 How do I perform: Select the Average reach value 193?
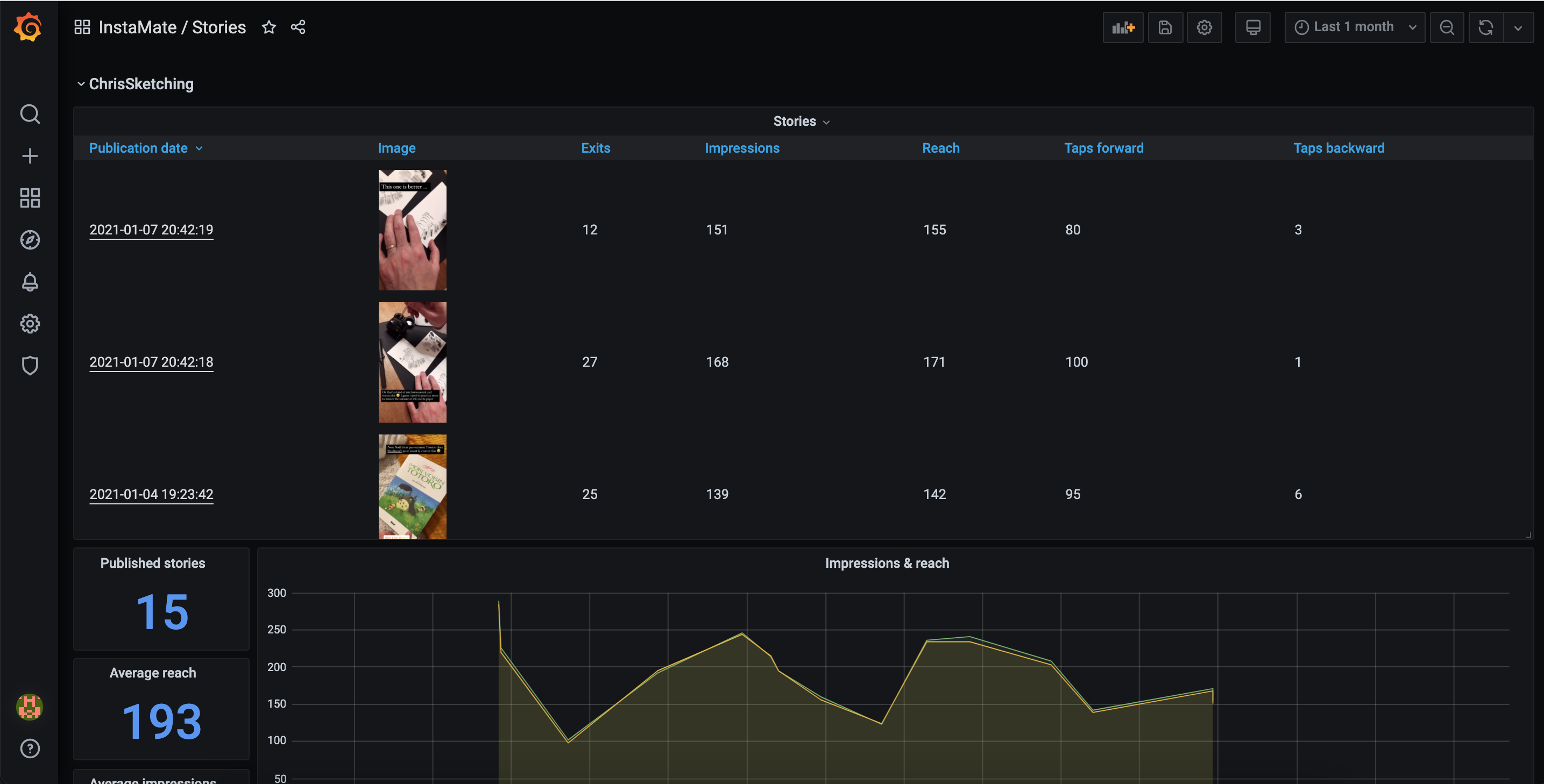[162, 722]
